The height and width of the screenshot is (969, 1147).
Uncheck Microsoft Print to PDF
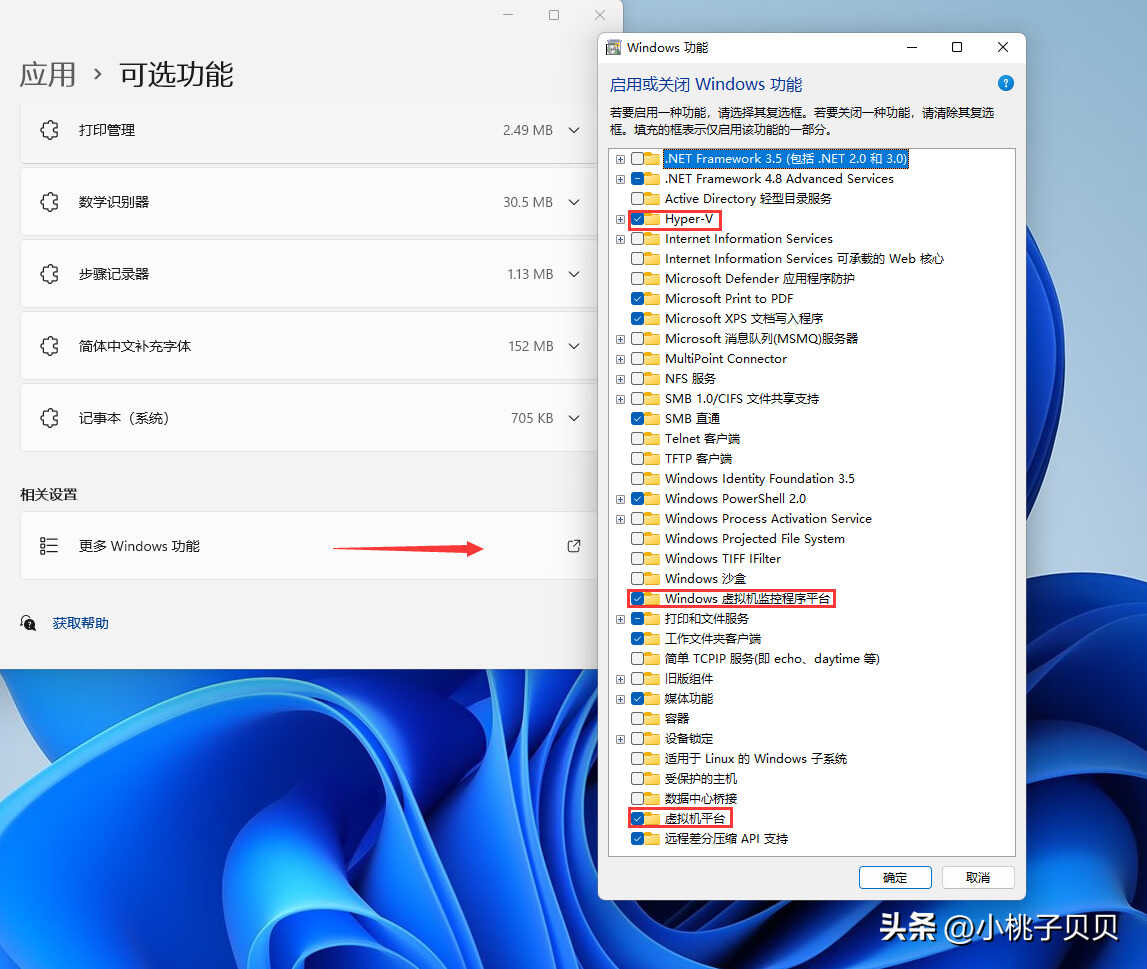[637, 298]
